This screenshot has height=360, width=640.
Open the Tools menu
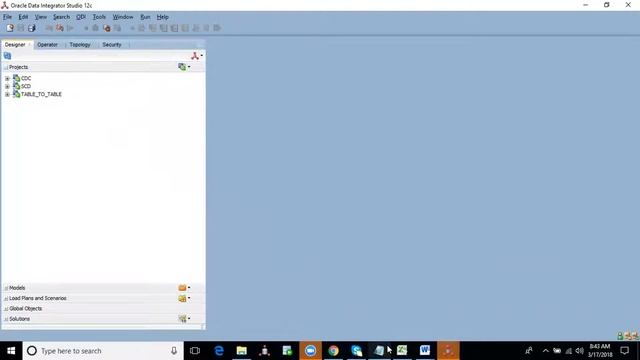[99, 17]
